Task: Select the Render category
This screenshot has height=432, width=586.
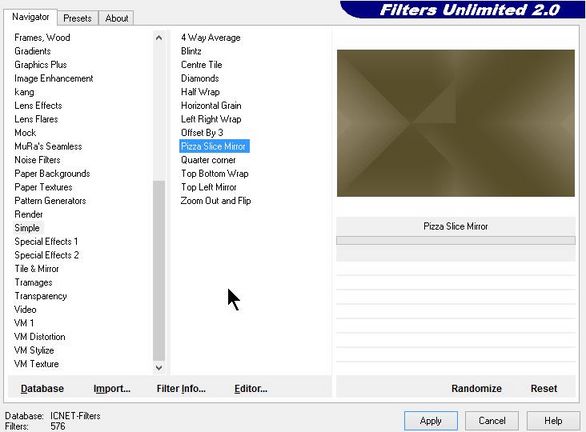Action: [28, 214]
